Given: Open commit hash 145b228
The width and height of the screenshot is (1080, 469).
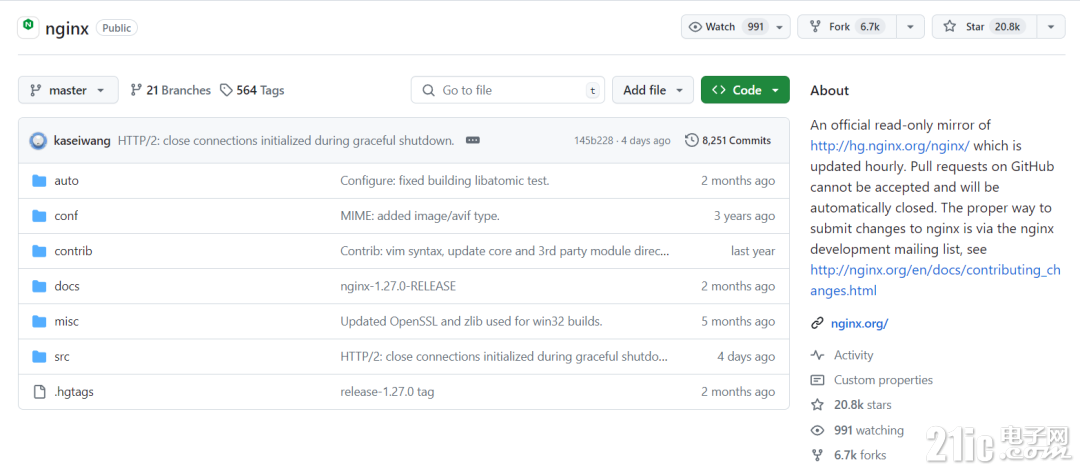Looking at the screenshot, I should pyautogui.click(x=594, y=141).
